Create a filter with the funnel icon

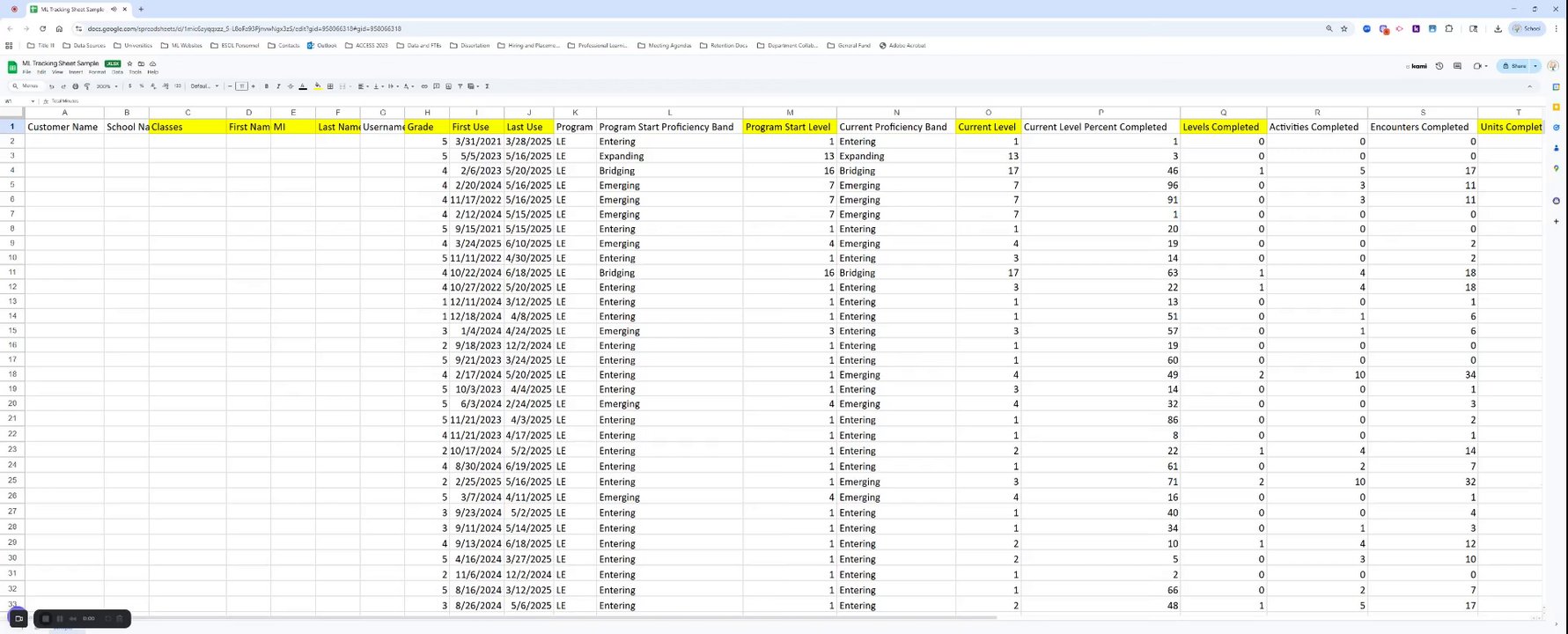point(460,86)
